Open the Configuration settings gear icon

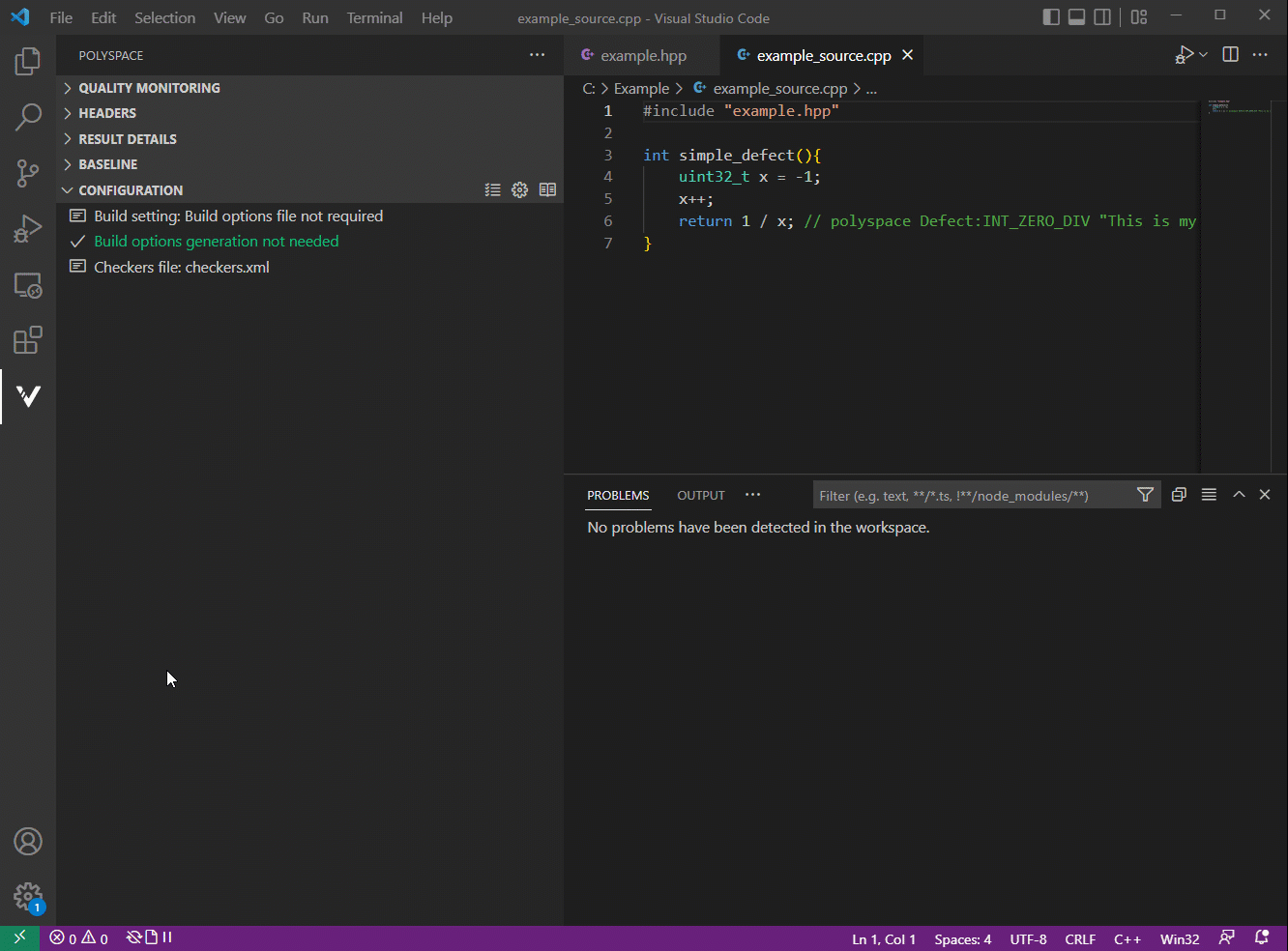click(x=519, y=189)
